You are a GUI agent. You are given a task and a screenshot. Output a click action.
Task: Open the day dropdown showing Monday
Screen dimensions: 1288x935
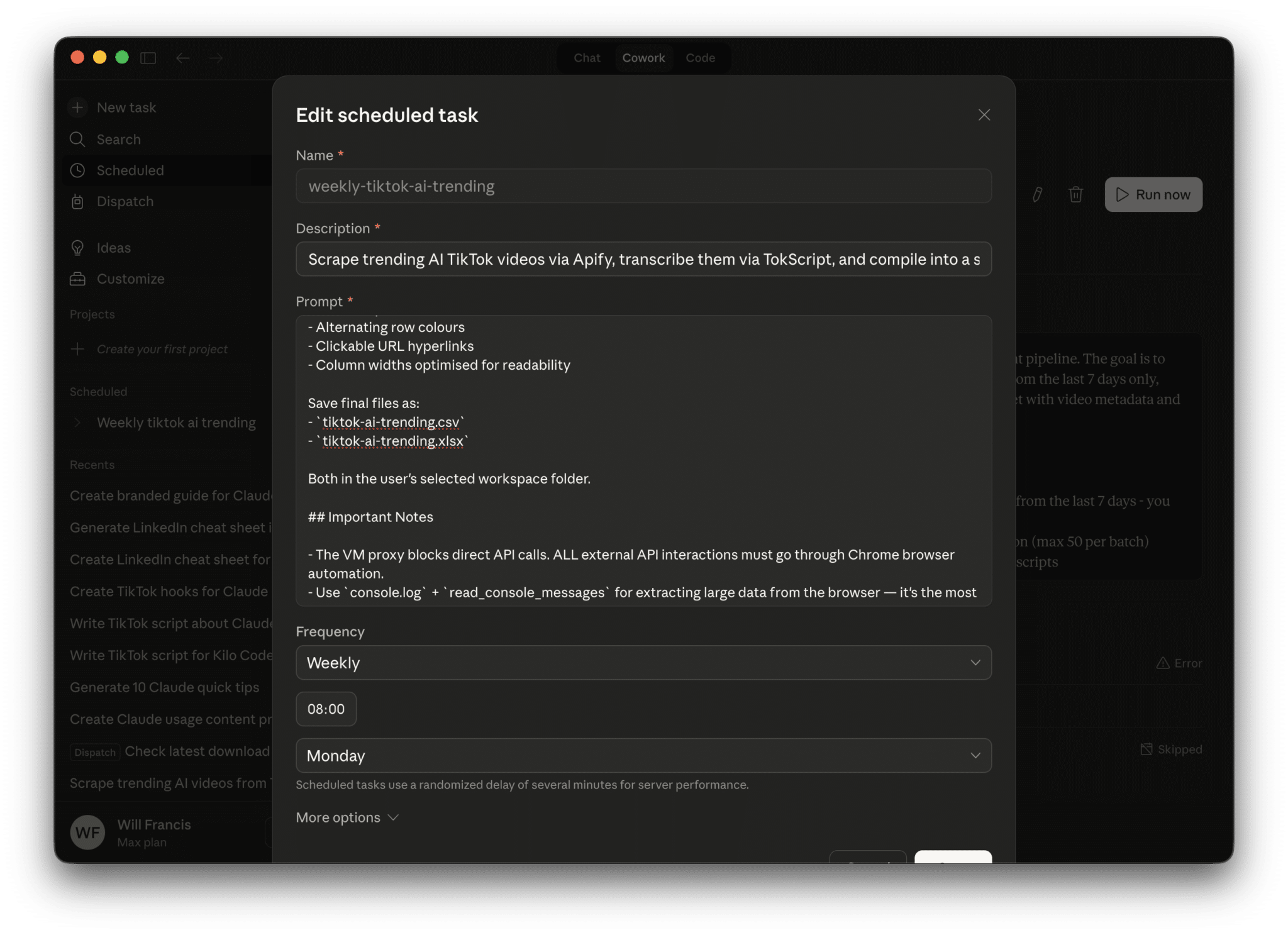[643, 756]
